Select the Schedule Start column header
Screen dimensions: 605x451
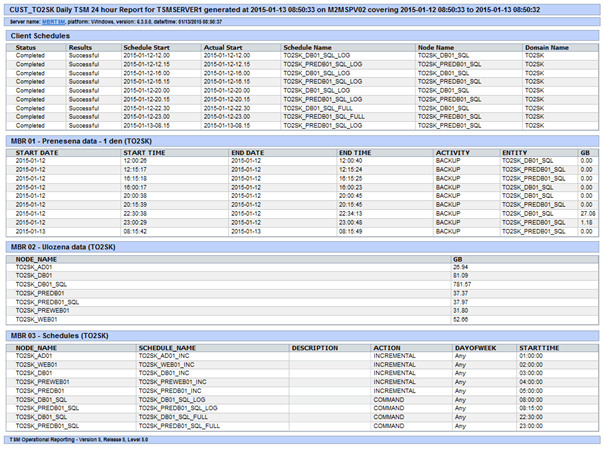pos(146,47)
